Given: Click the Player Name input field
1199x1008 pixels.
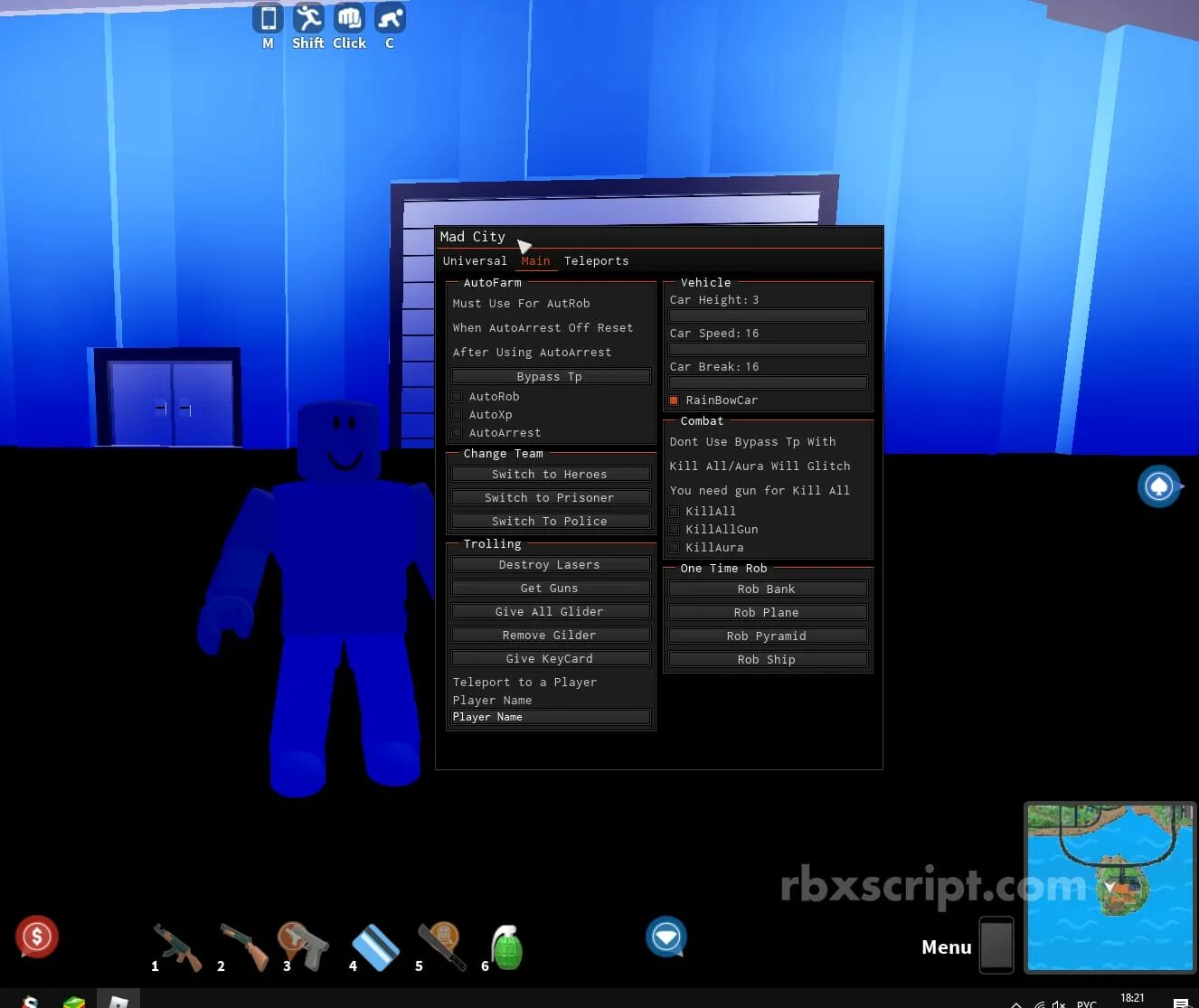Looking at the screenshot, I should click(x=551, y=718).
